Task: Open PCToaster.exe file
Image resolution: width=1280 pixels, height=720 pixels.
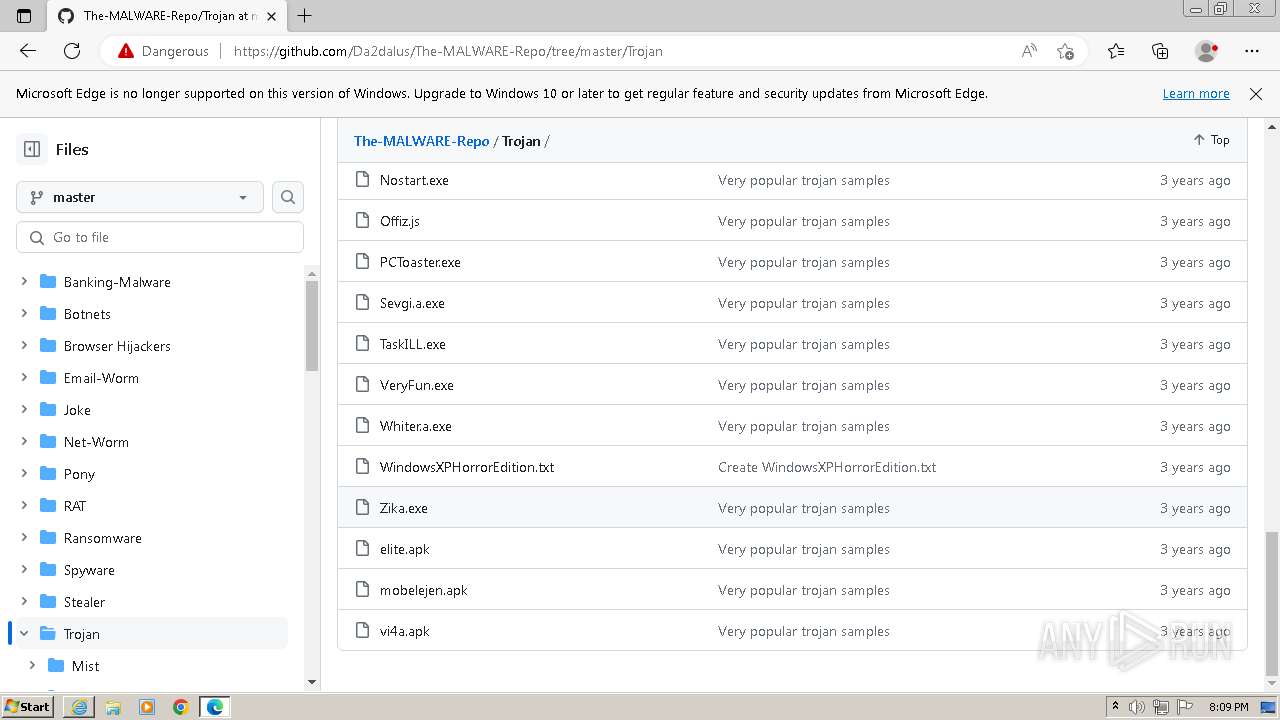Action: [420, 263]
